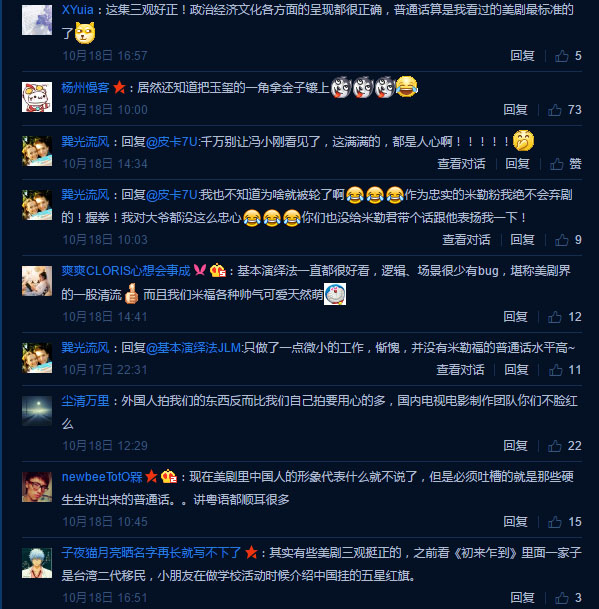
Task: Open 尘清万里's avatar thumbnail
Action: (37, 411)
